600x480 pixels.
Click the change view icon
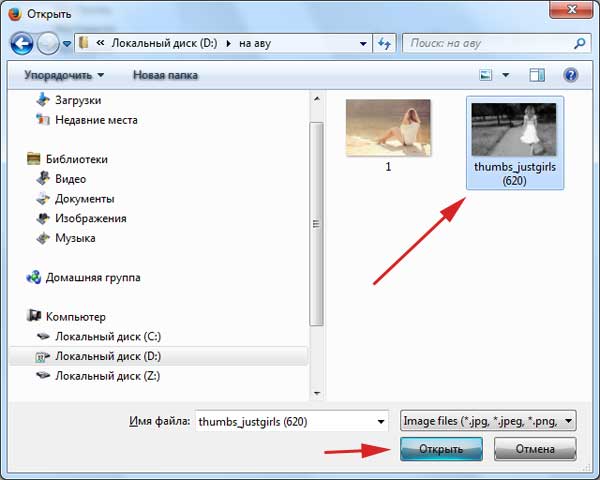[486, 75]
